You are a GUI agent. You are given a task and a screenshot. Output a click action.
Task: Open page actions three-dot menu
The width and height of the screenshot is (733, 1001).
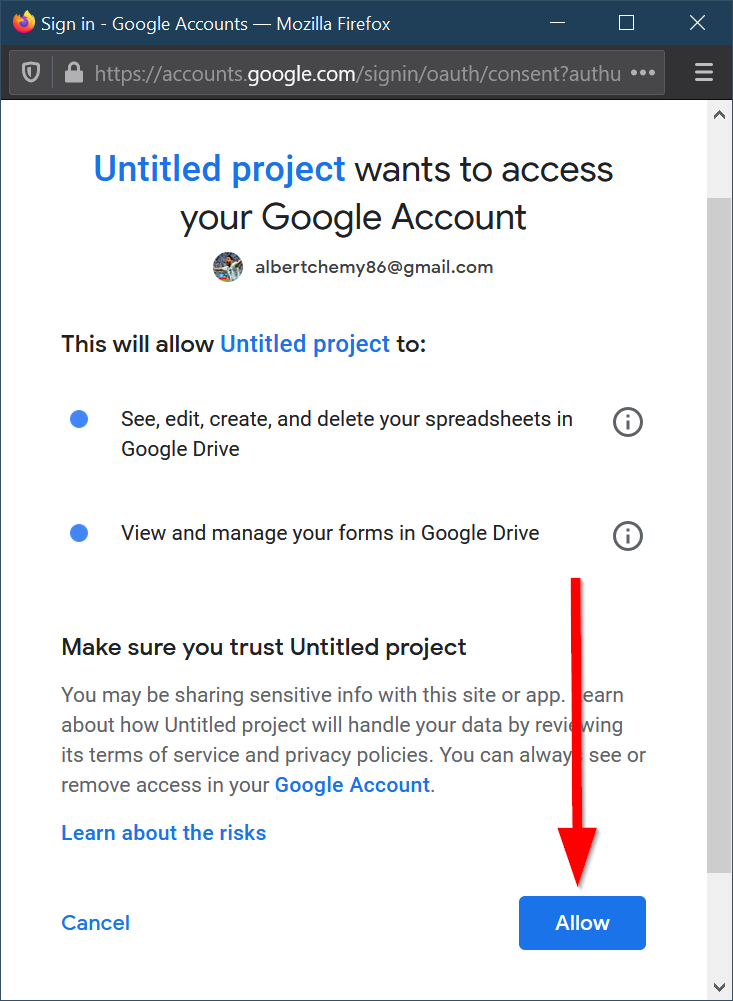(x=643, y=73)
